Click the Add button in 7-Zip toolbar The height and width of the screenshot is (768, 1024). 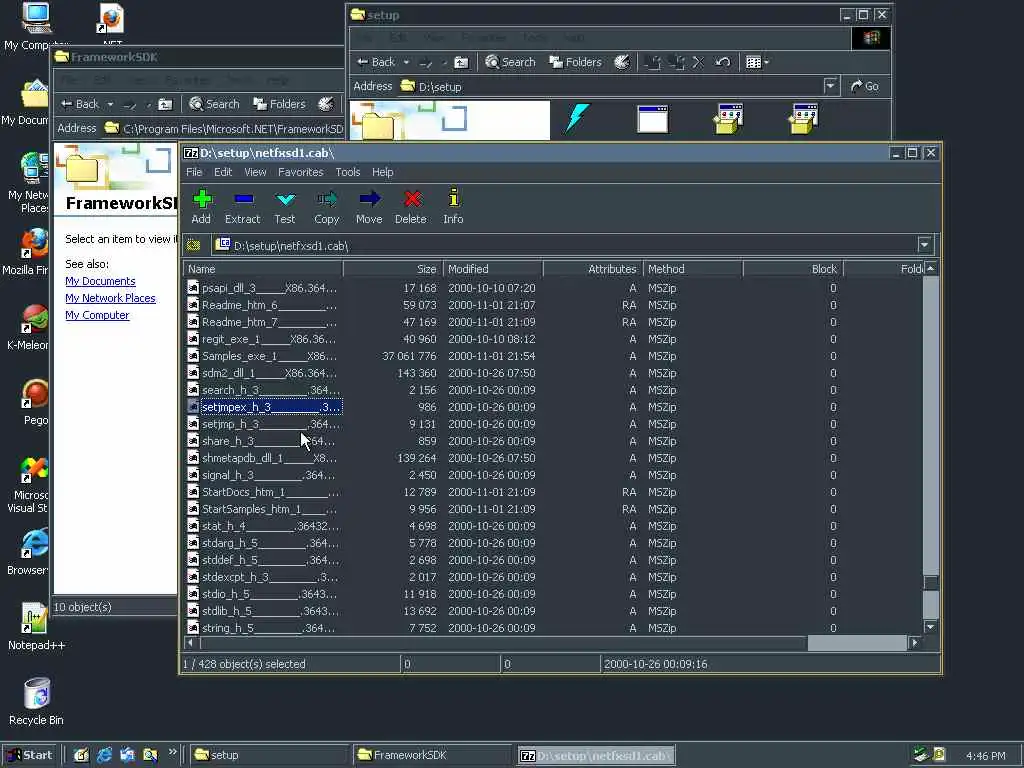[201, 207]
